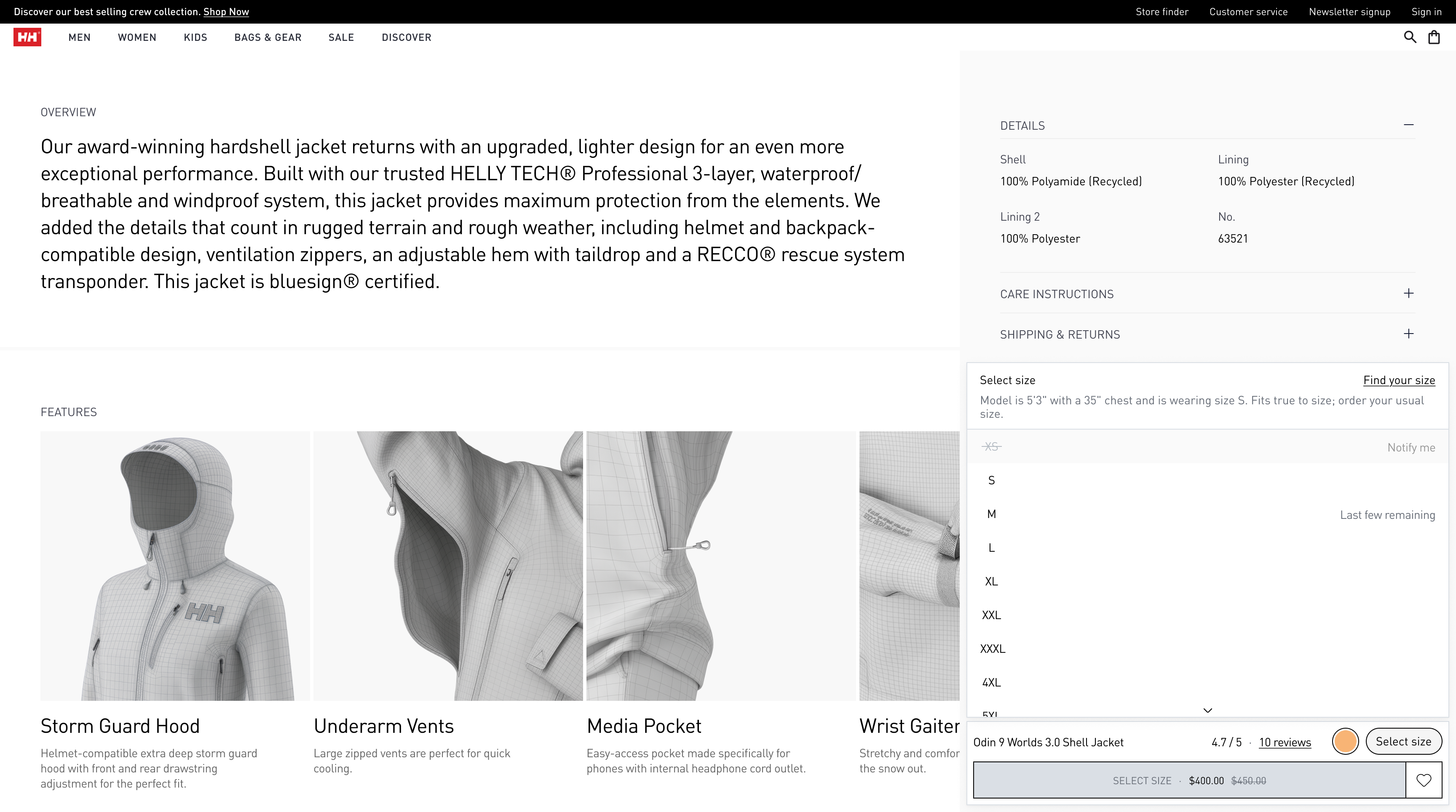
Task: Choose size M last few remaining
Action: [x=992, y=514]
